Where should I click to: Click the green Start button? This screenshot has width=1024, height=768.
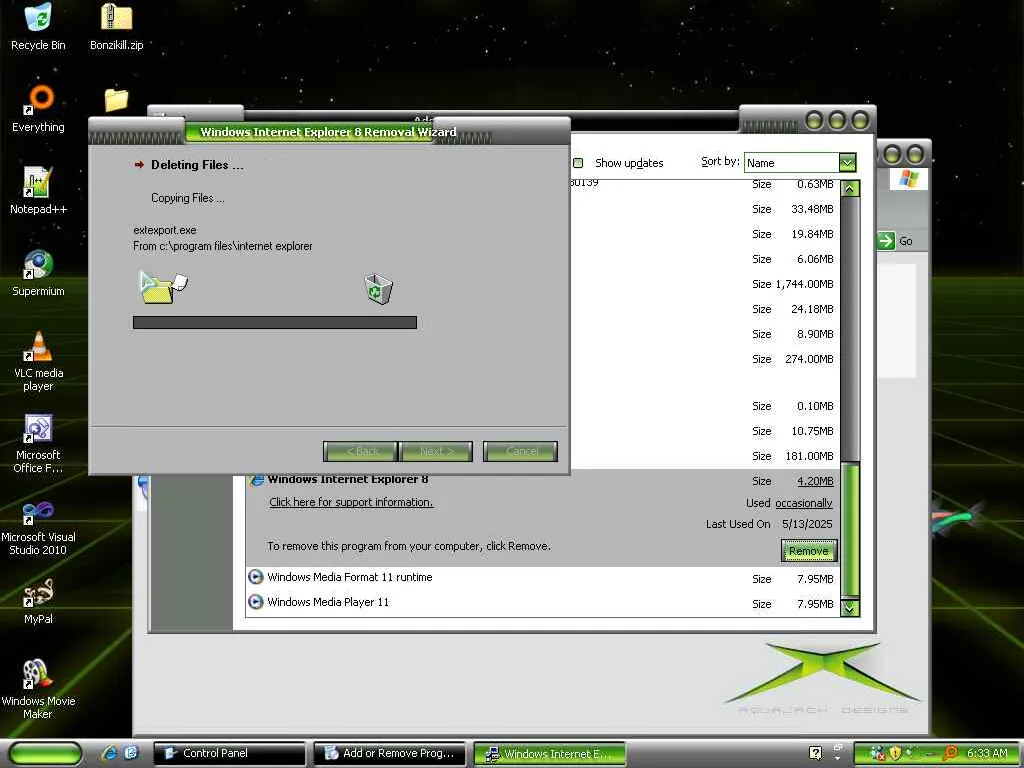[46, 754]
